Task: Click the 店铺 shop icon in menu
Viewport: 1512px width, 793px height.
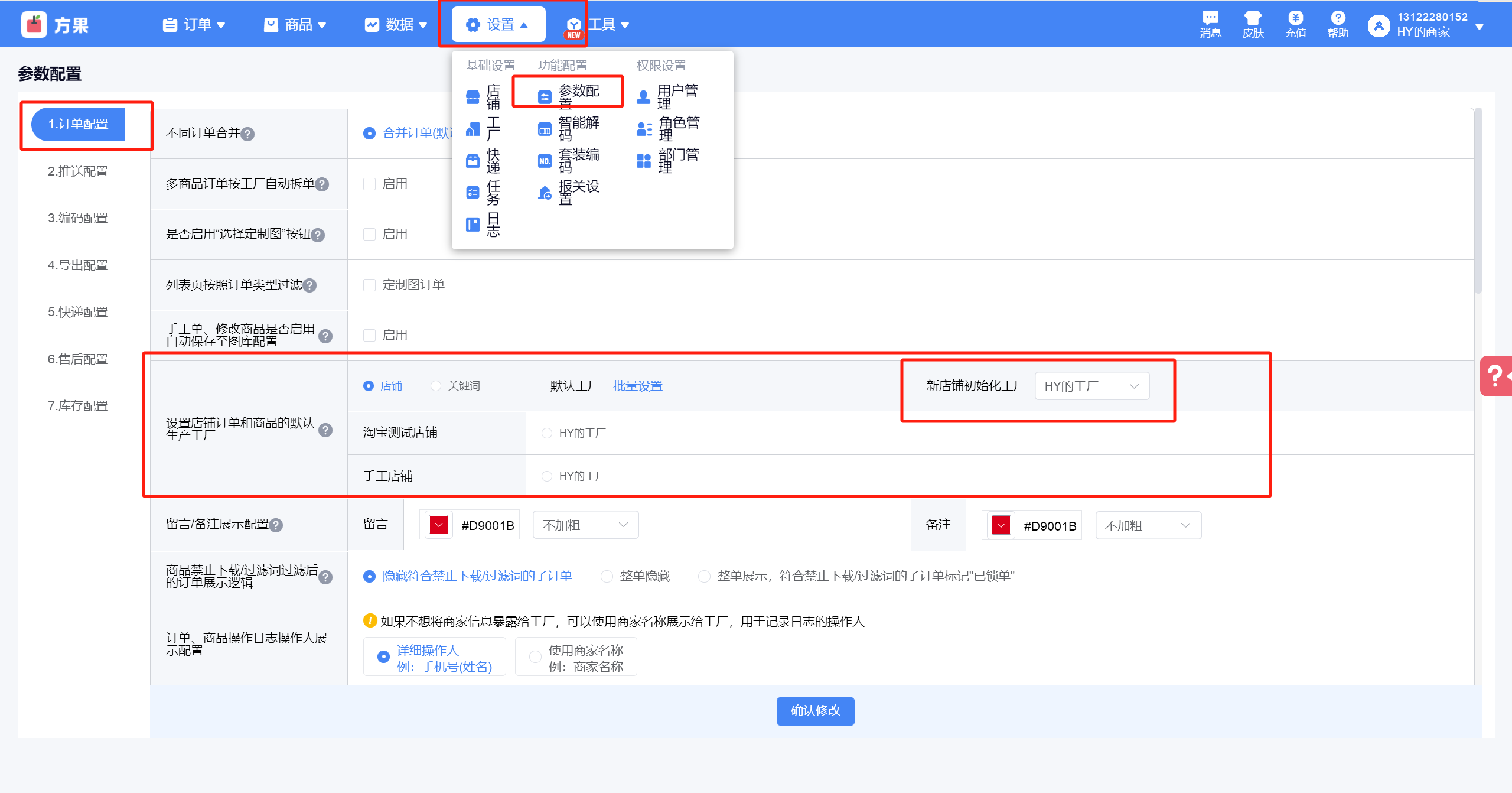Action: [472, 97]
